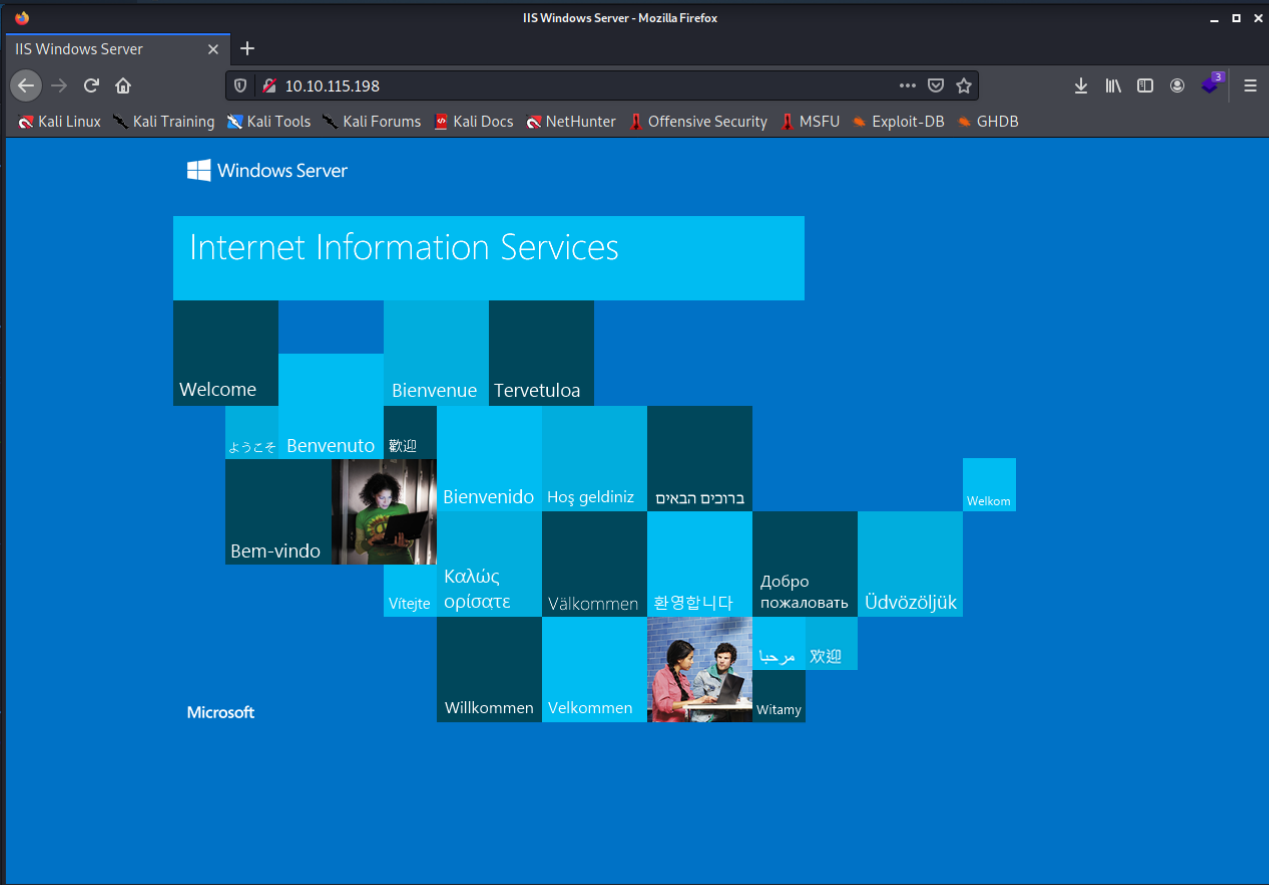
Task: Click the browser back arrow button
Action: [26, 86]
